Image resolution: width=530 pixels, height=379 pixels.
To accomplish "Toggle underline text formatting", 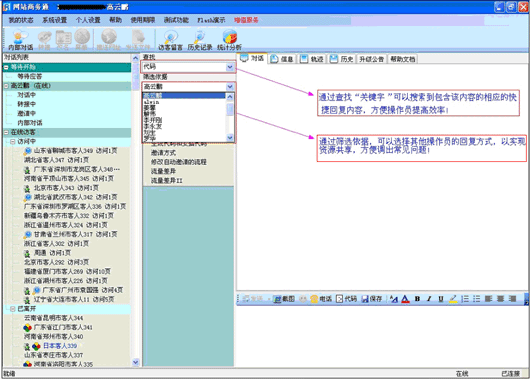I will pos(441,299).
